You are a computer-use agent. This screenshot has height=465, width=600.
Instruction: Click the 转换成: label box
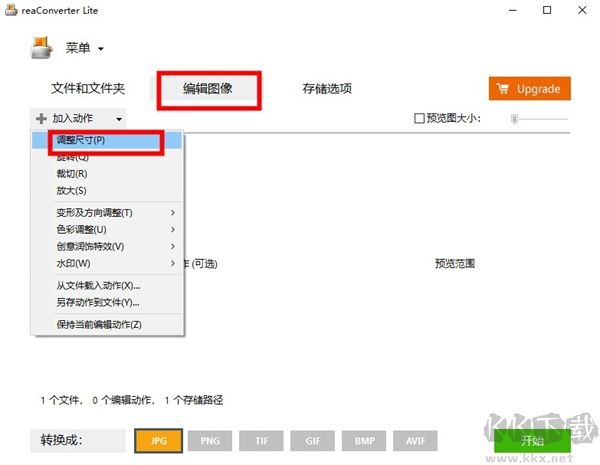pos(78,441)
